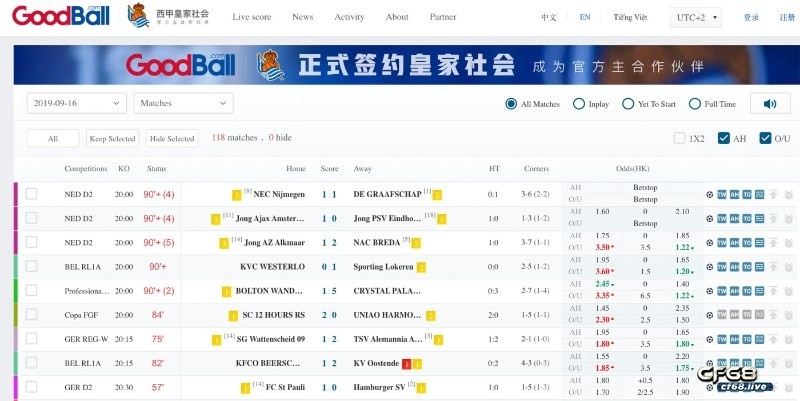Open the UTC+2 timezone dropdown
Viewport: 800px width, 401px height.
tap(695, 17)
